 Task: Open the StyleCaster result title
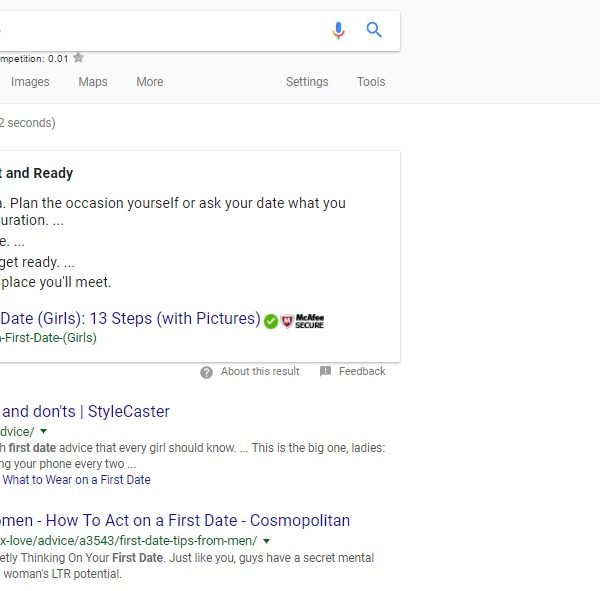[x=85, y=411]
